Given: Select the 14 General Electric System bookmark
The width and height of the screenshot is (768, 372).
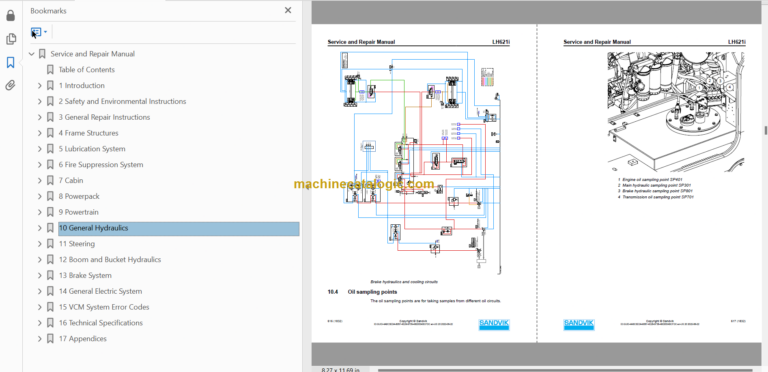Looking at the screenshot, I should coord(100,291).
